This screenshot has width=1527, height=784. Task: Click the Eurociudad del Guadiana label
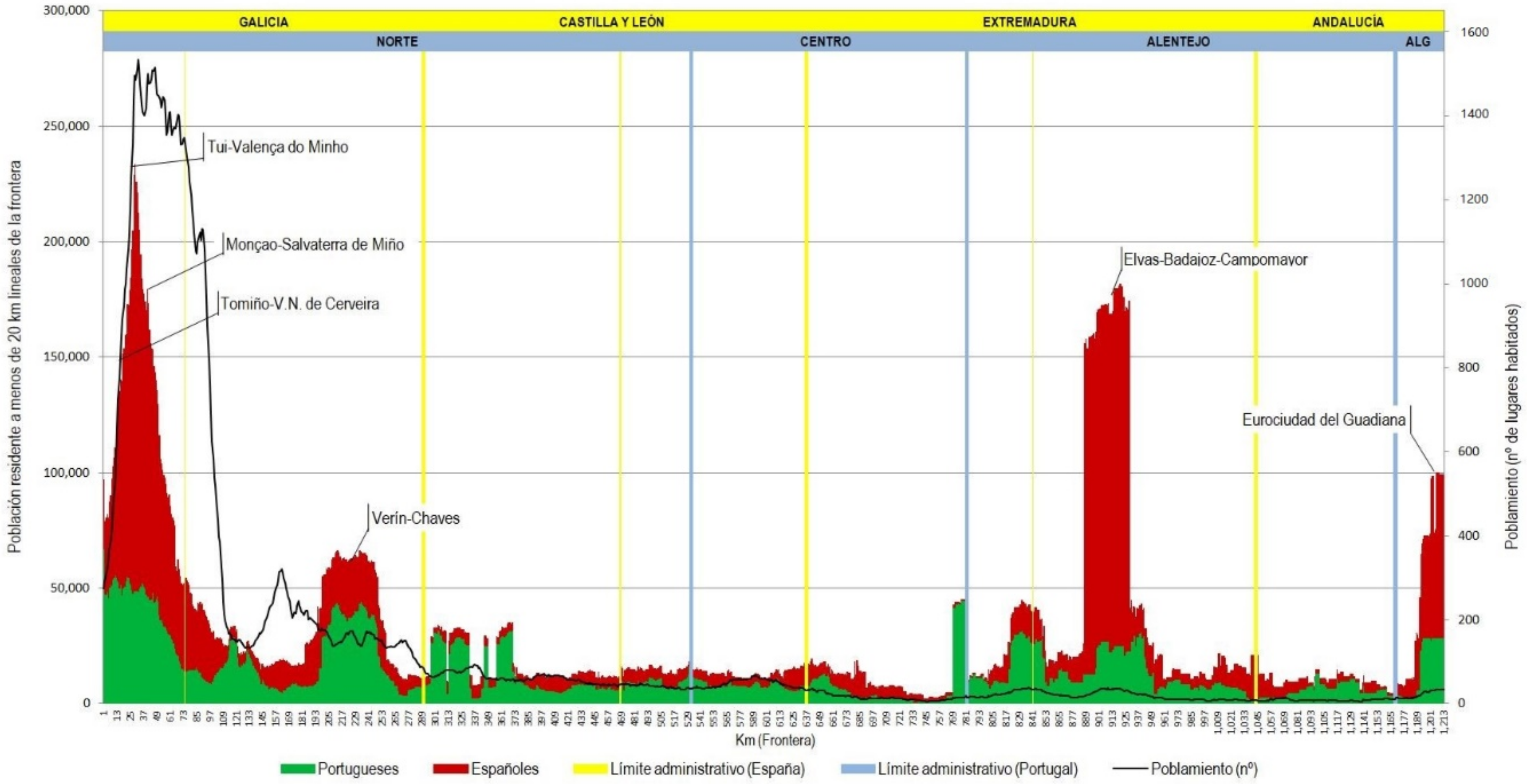1324,420
